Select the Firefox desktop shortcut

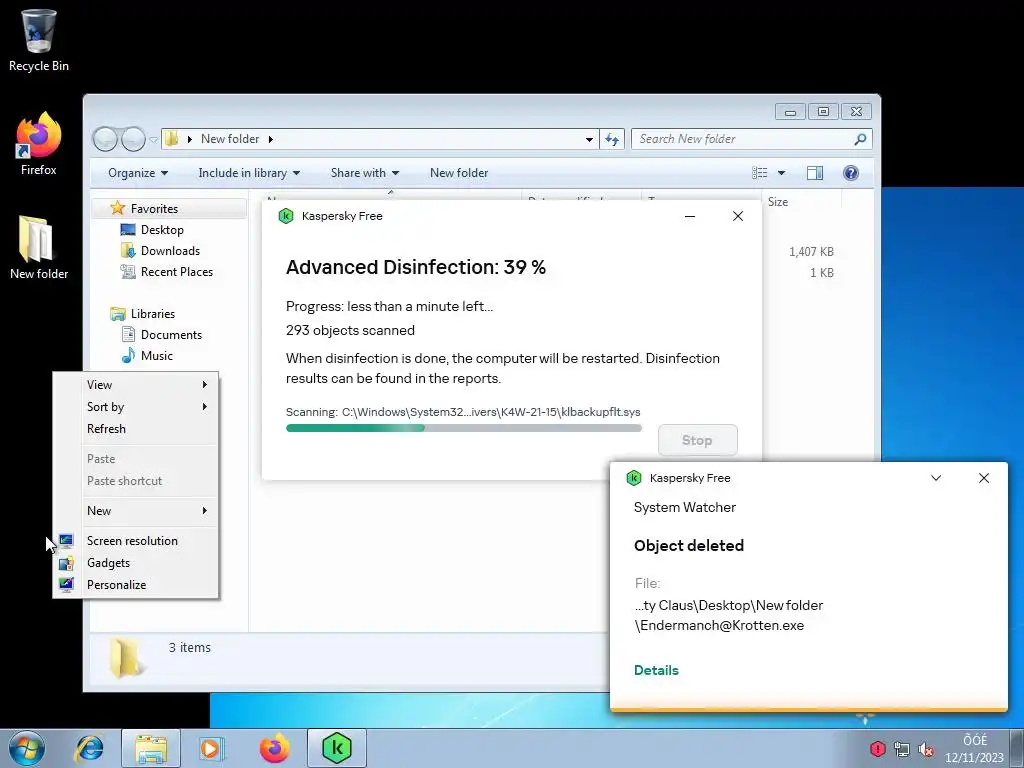pyautogui.click(x=39, y=144)
